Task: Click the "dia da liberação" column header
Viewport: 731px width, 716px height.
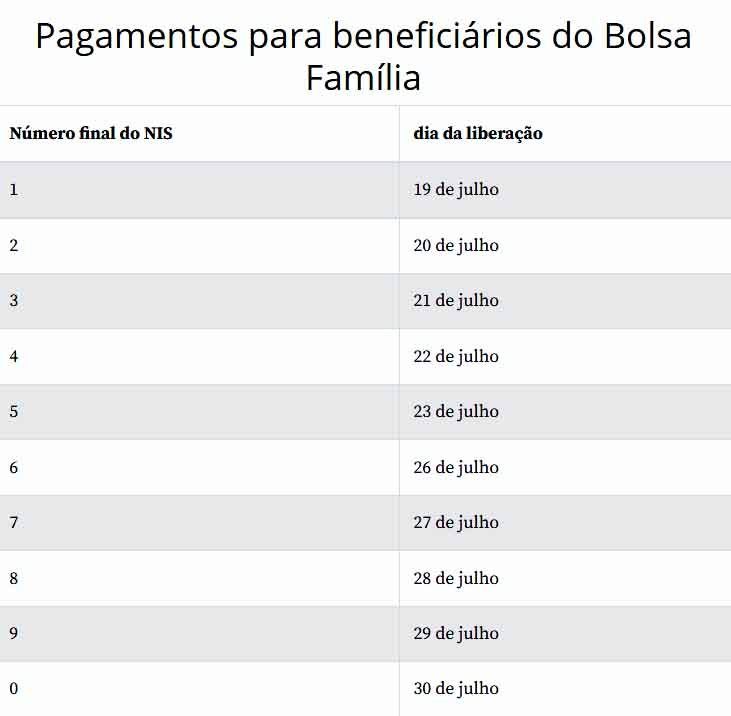Action: [x=478, y=133]
